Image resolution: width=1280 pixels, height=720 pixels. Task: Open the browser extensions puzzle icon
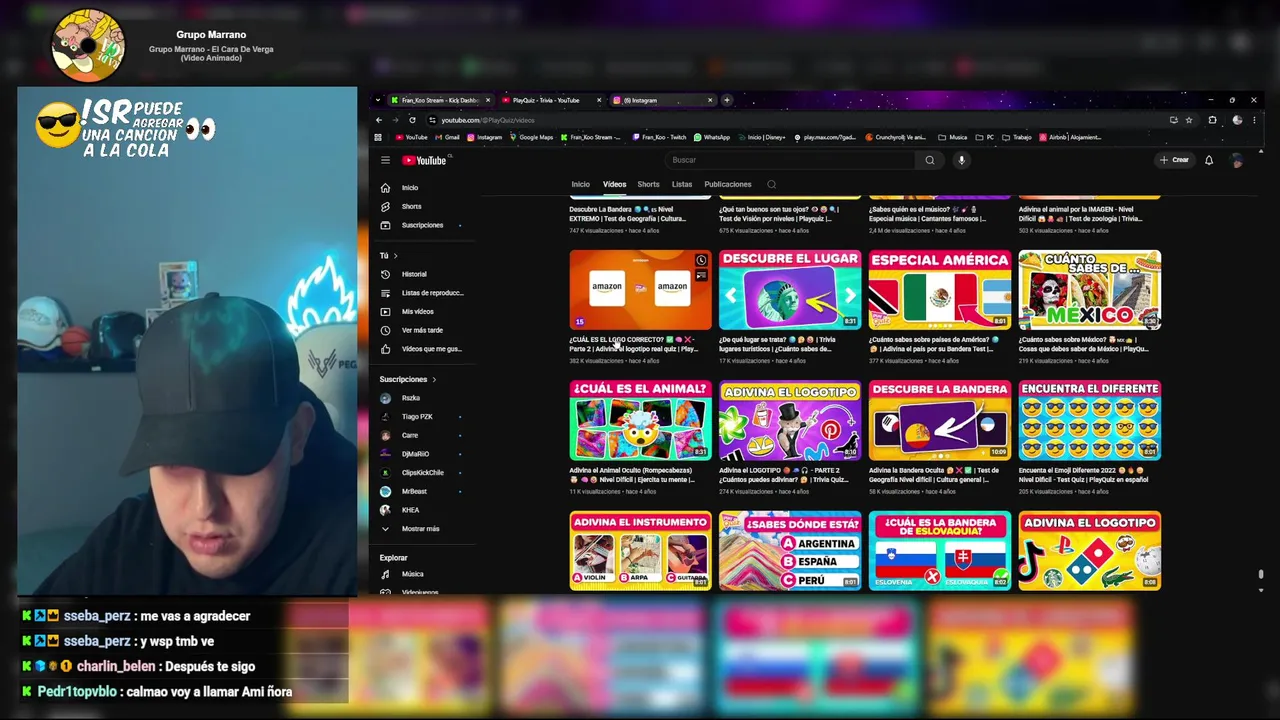[x=1212, y=120]
